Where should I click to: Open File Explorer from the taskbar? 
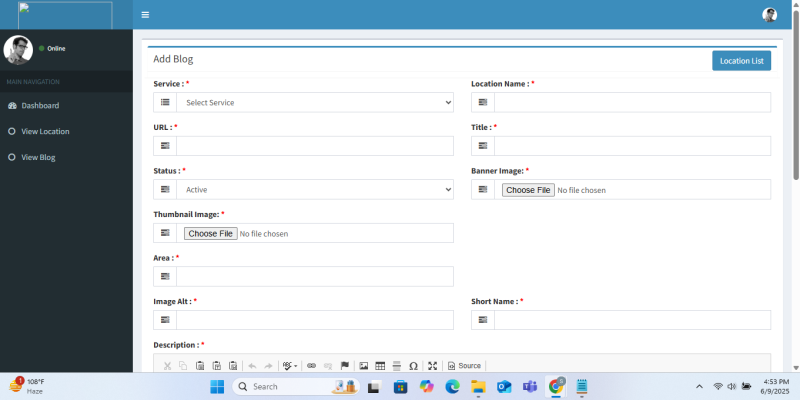(x=478, y=387)
